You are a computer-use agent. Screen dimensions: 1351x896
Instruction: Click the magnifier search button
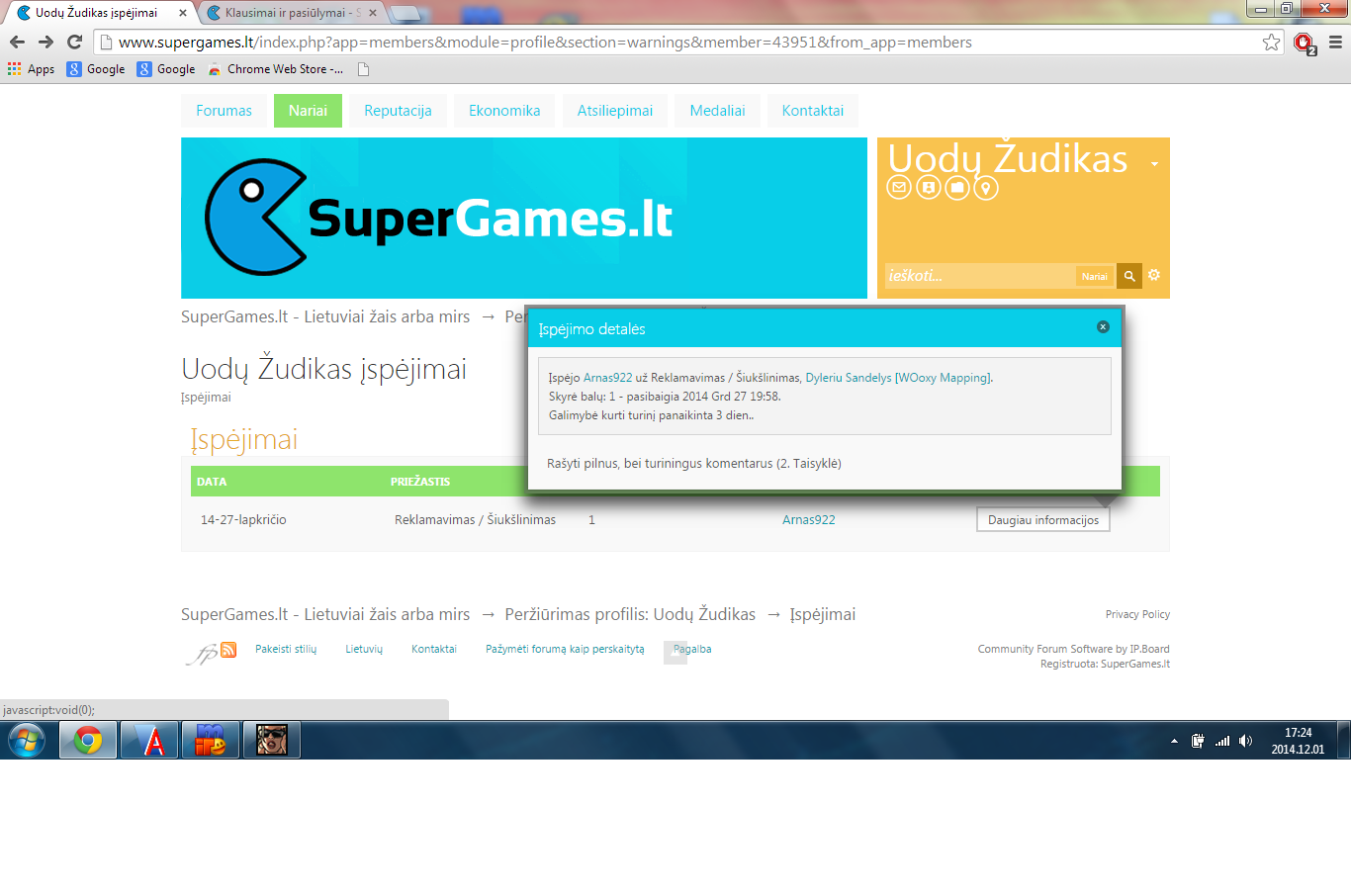point(1129,276)
